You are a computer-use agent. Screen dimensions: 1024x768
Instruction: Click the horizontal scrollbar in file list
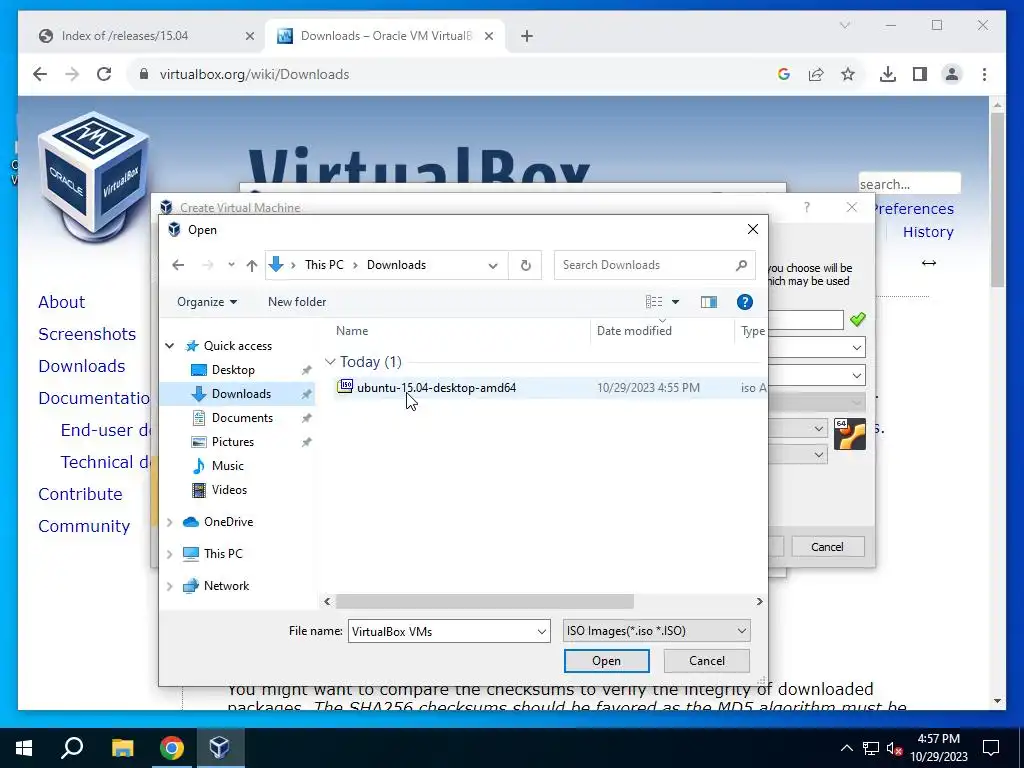click(485, 601)
